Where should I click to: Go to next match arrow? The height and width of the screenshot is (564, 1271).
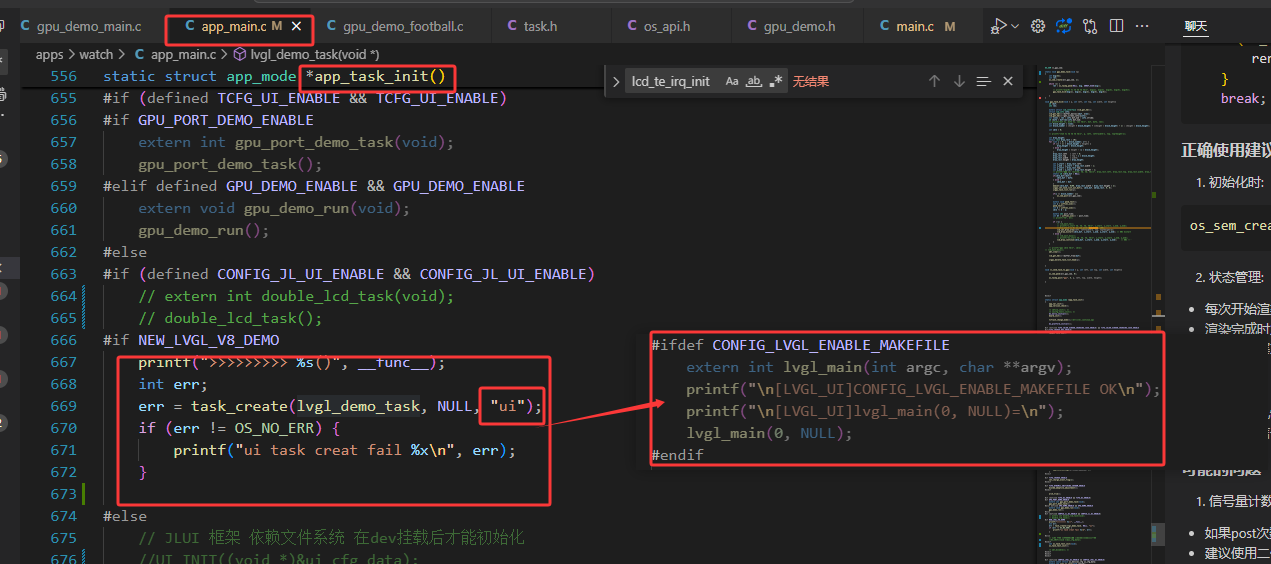tap(959, 81)
